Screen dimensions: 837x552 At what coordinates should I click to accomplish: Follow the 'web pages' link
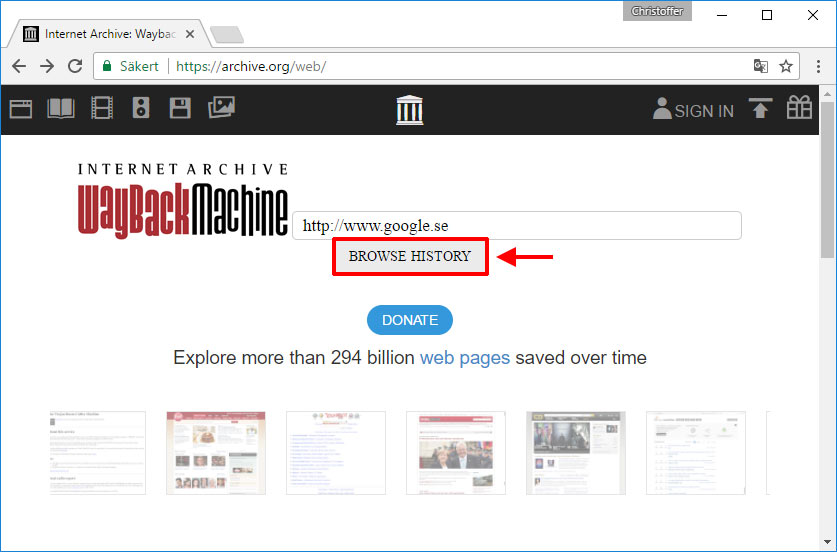tap(464, 357)
